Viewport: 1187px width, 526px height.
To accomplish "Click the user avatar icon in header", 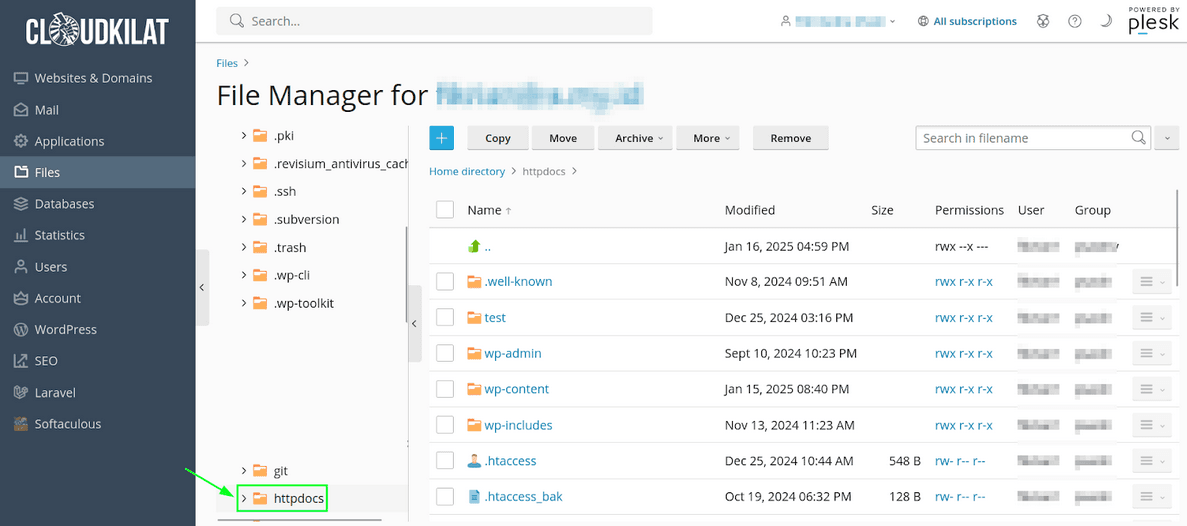I will click(x=786, y=21).
